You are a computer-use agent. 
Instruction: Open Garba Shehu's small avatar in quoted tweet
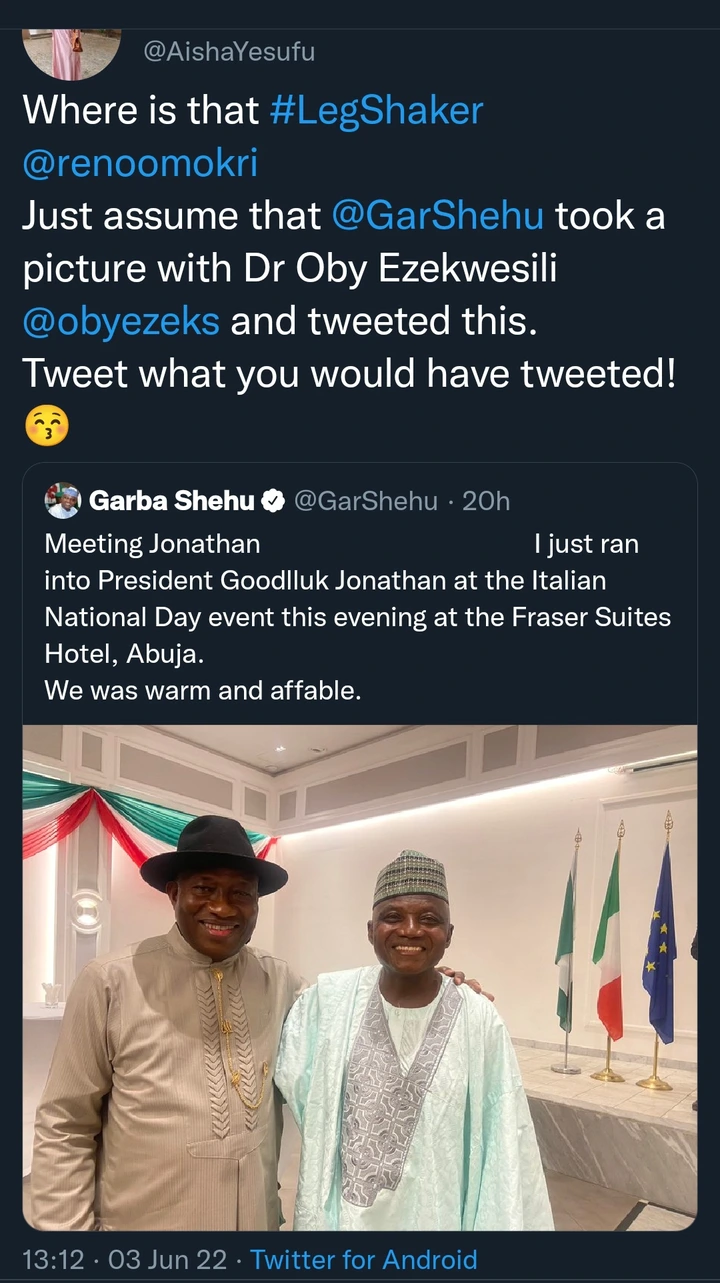click(x=63, y=501)
